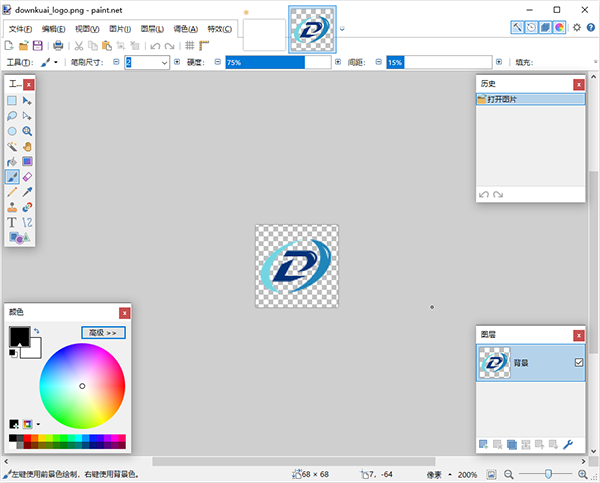Paste from clipboard toolbar icon
This screenshot has height=483, width=600.
[107, 46]
